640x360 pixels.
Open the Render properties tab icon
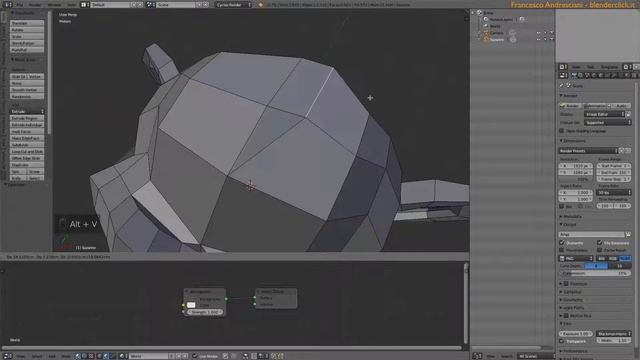(574, 76)
